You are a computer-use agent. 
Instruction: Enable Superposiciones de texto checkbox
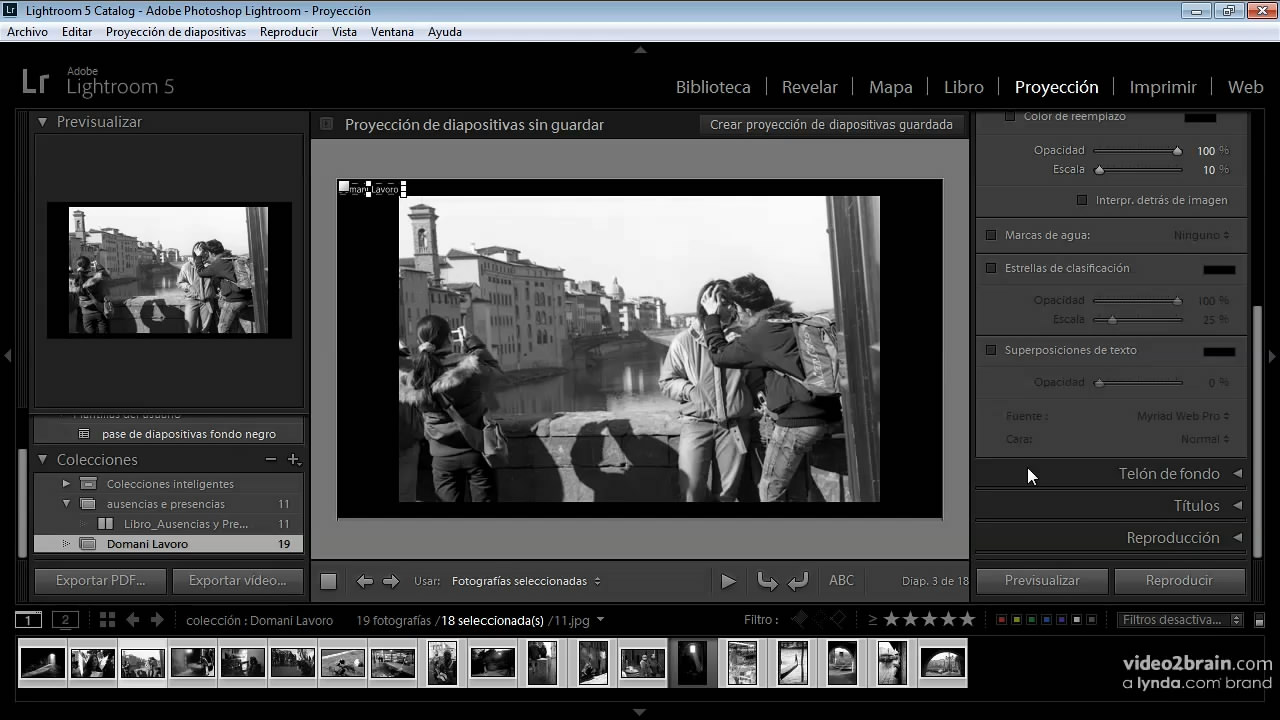pos(991,350)
